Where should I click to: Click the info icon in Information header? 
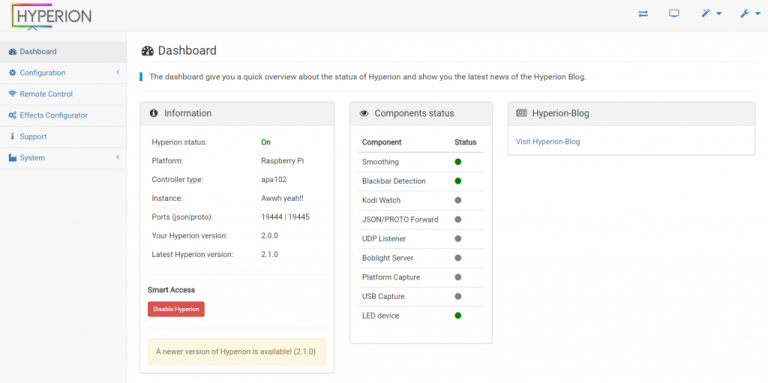(x=153, y=113)
